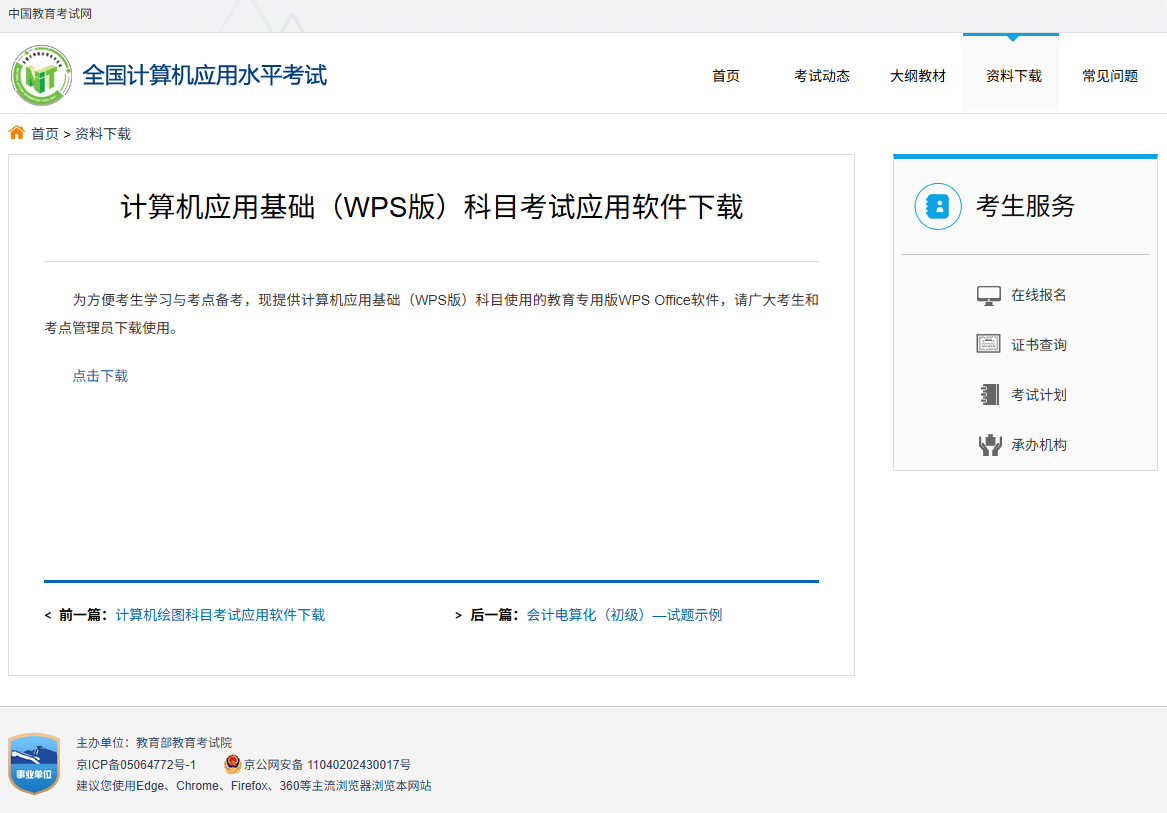Open the 资料下载 navigation tab
1167x813 pixels.
(1013, 76)
